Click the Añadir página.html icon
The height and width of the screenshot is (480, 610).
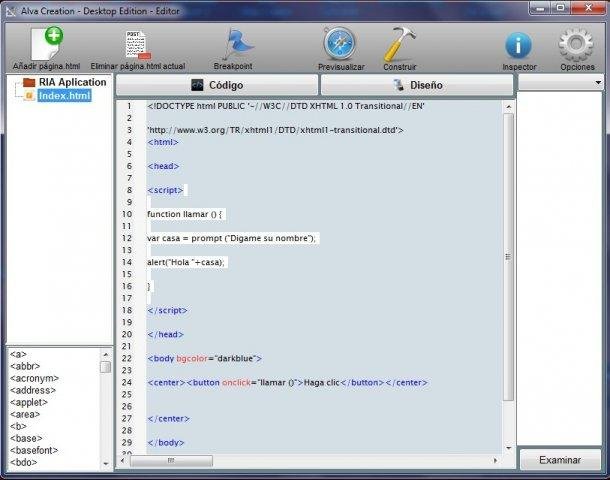(x=47, y=43)
